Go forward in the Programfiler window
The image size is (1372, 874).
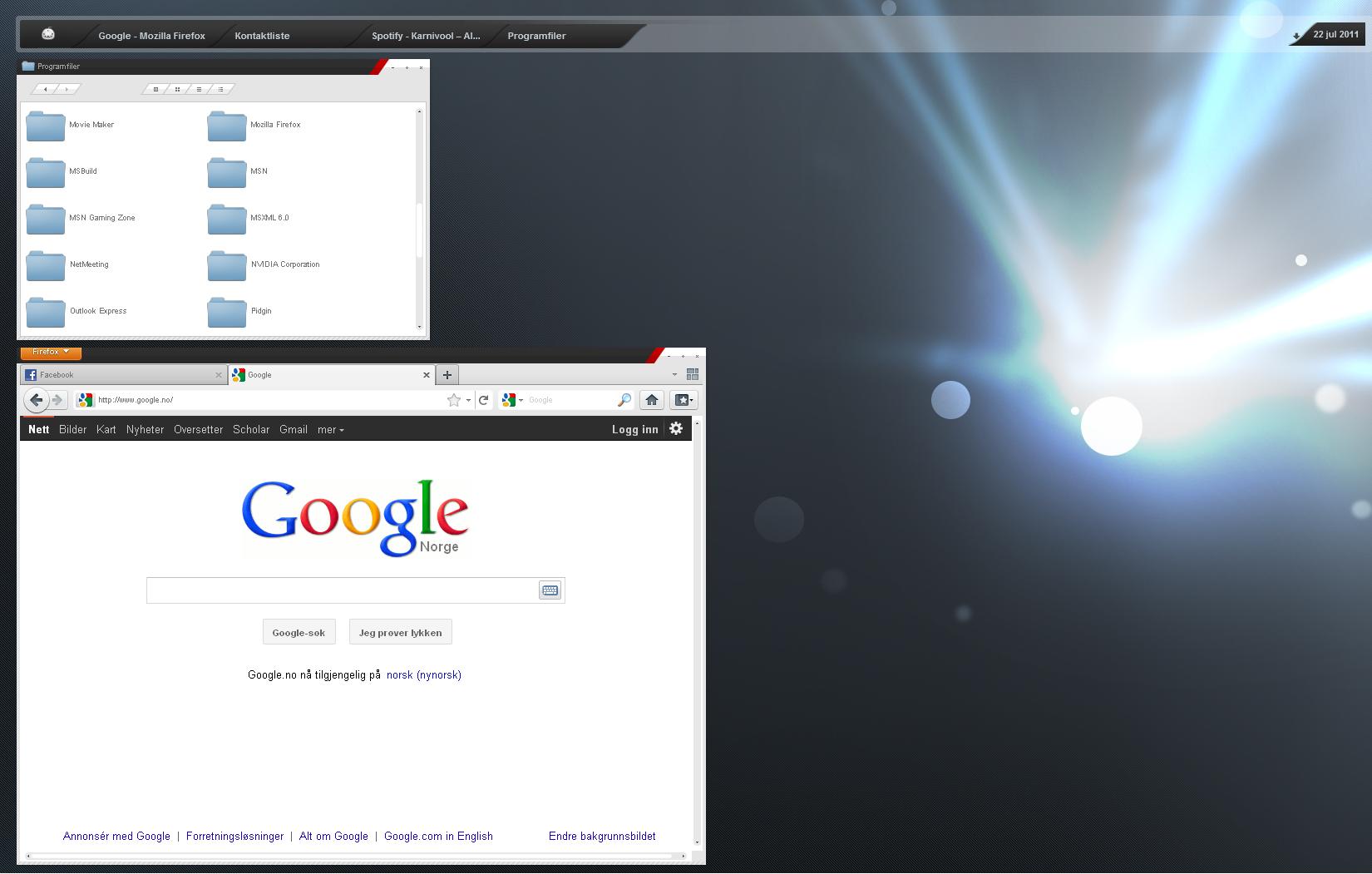point(67,89)
